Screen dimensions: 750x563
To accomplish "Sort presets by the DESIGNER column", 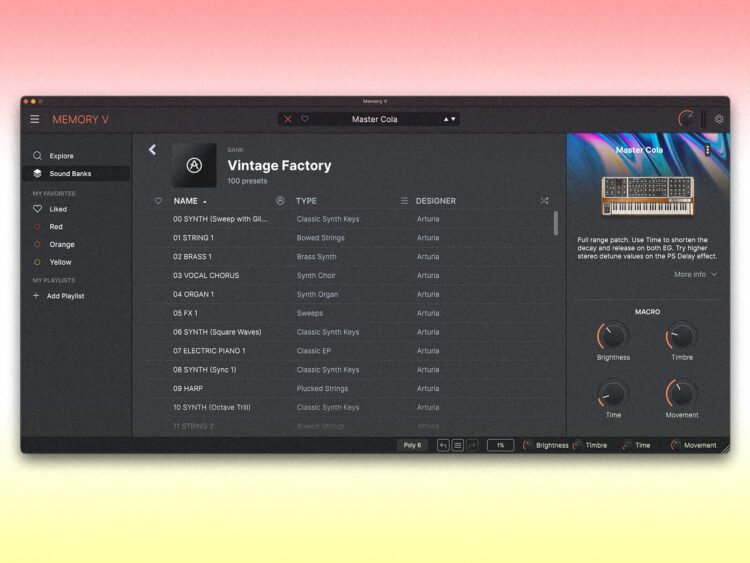I will click(x=436, y=201).
